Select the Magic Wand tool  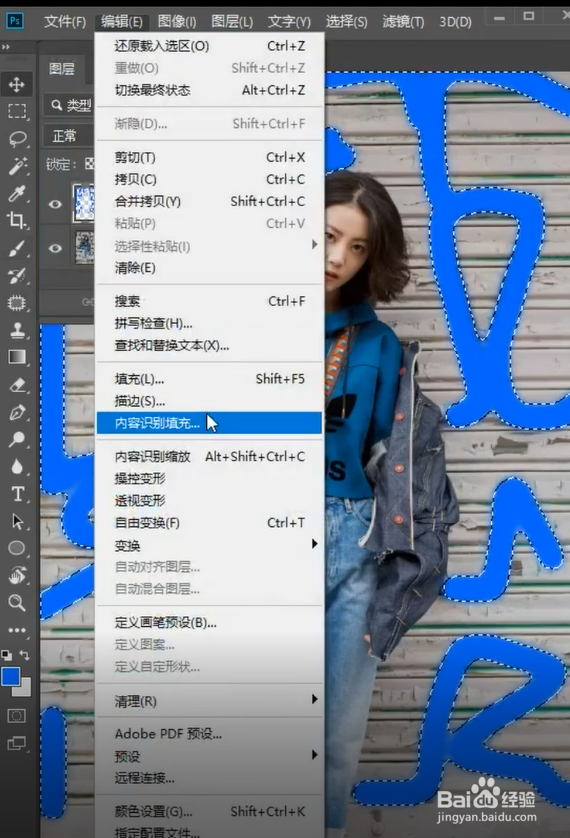pos(17,166)
